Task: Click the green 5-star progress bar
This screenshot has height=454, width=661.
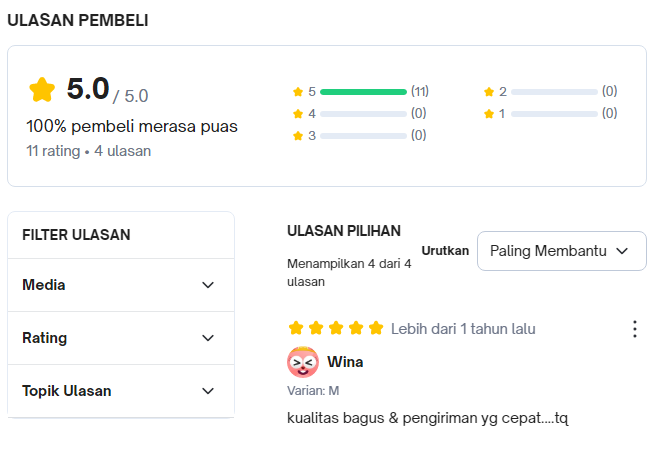Action: [363, 92]
